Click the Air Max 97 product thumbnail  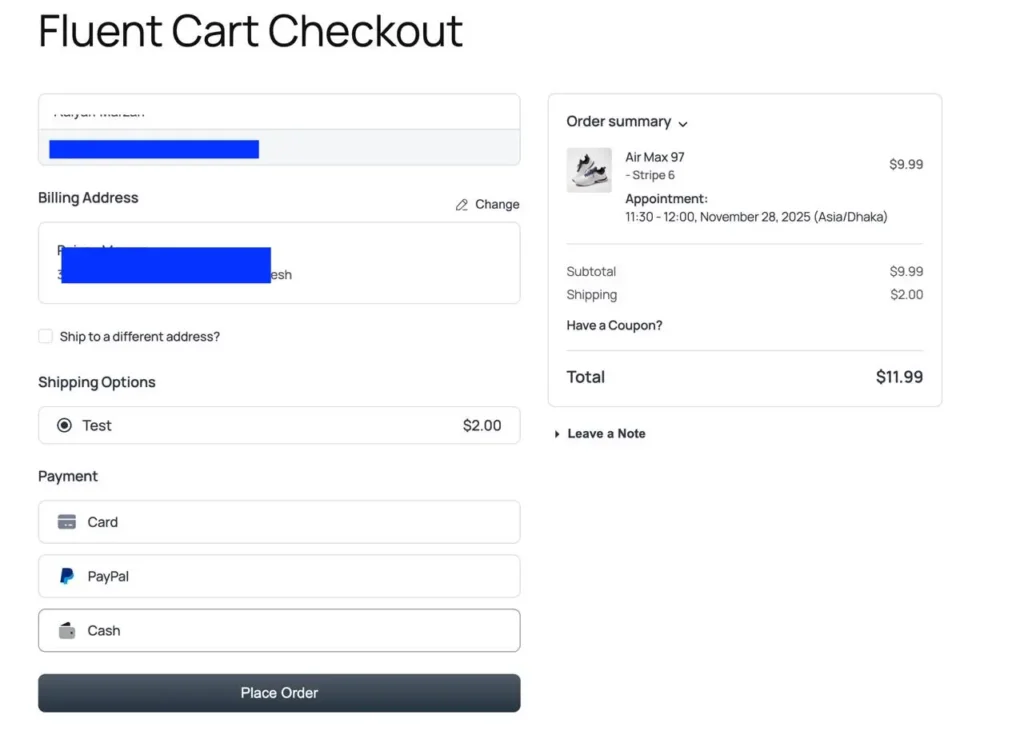[x=589, y=170]
